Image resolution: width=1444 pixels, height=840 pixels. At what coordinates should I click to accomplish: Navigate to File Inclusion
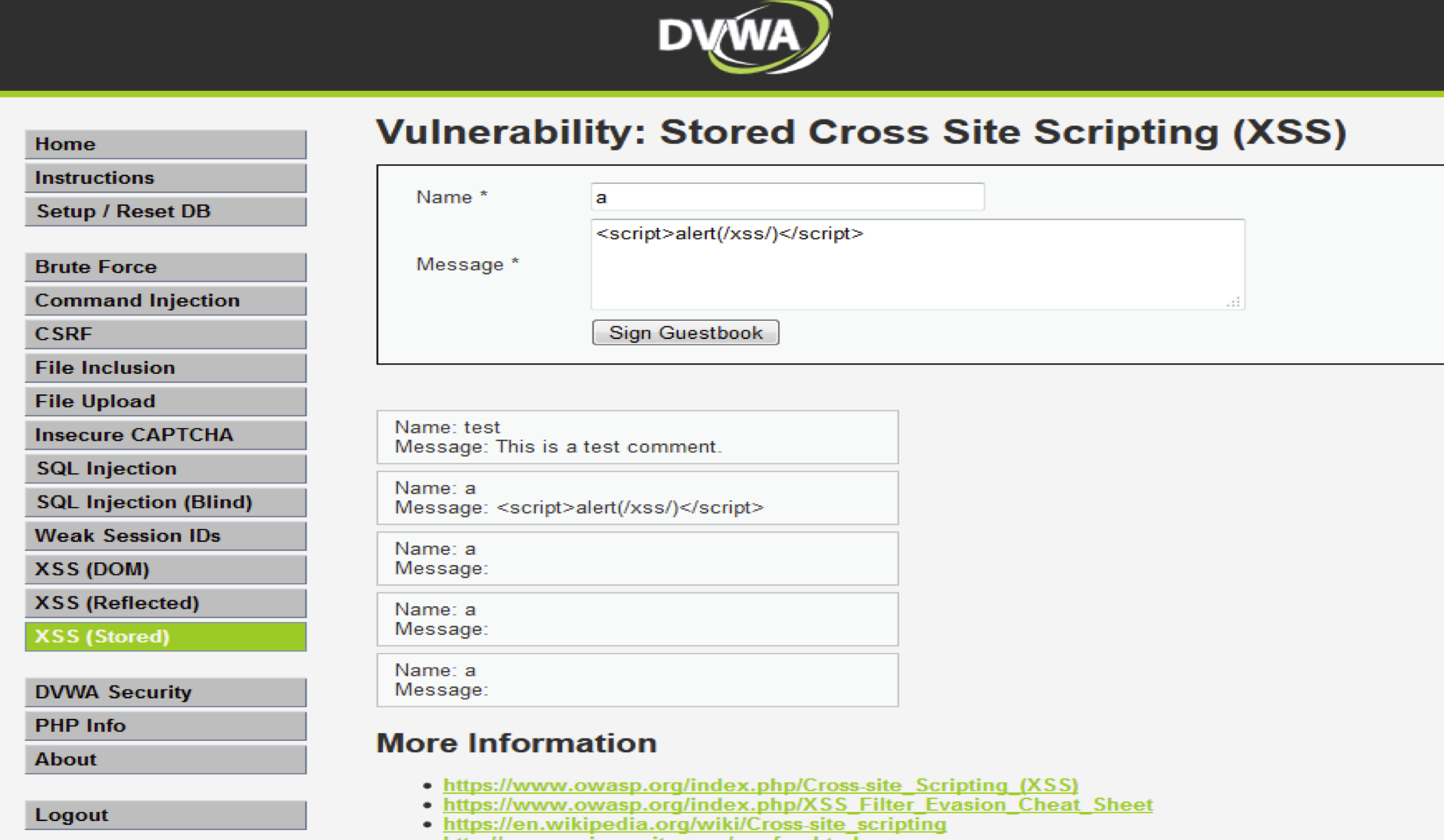click(166, 368)
